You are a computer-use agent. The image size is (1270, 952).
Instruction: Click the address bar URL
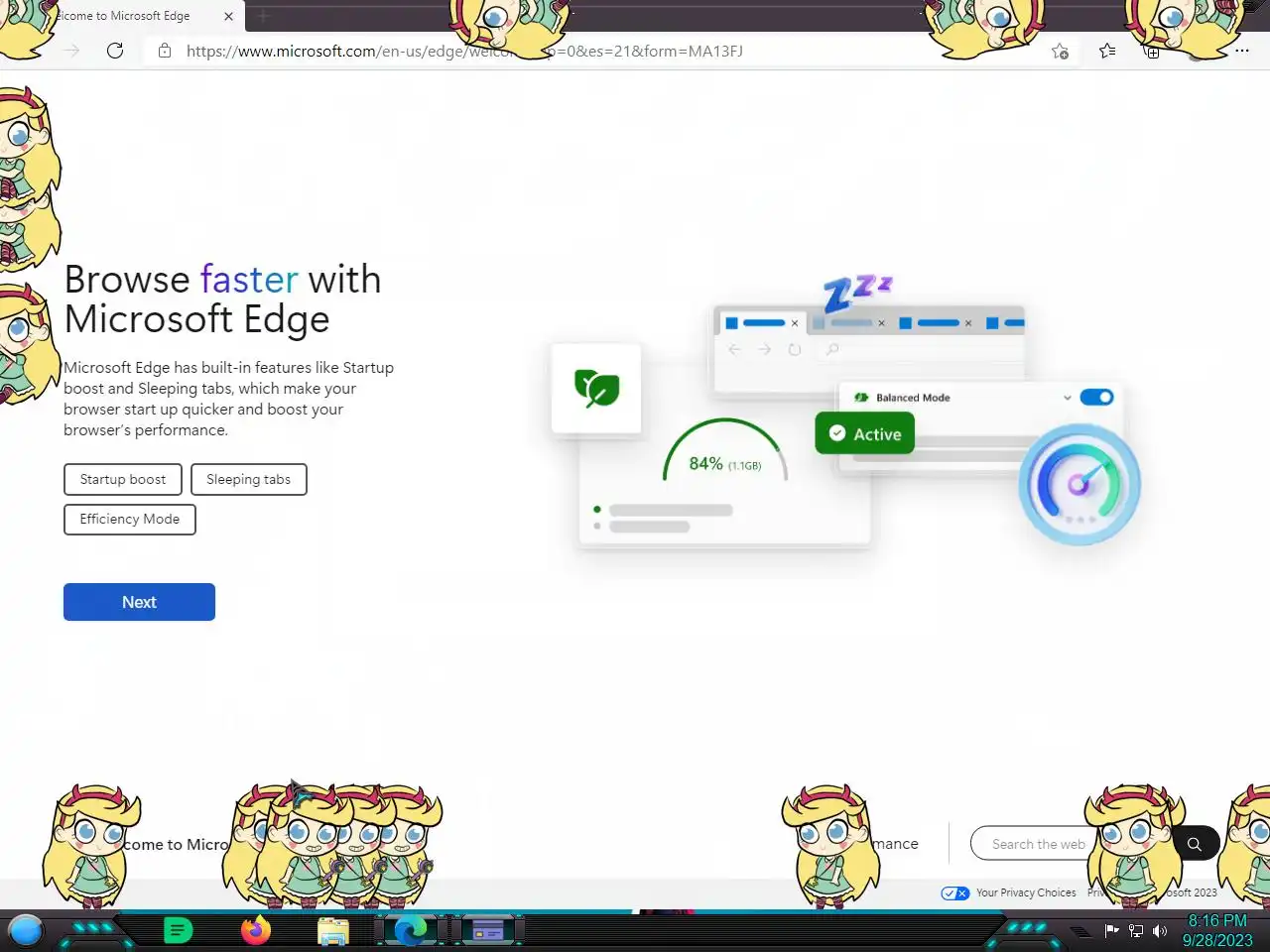[464, 51]
